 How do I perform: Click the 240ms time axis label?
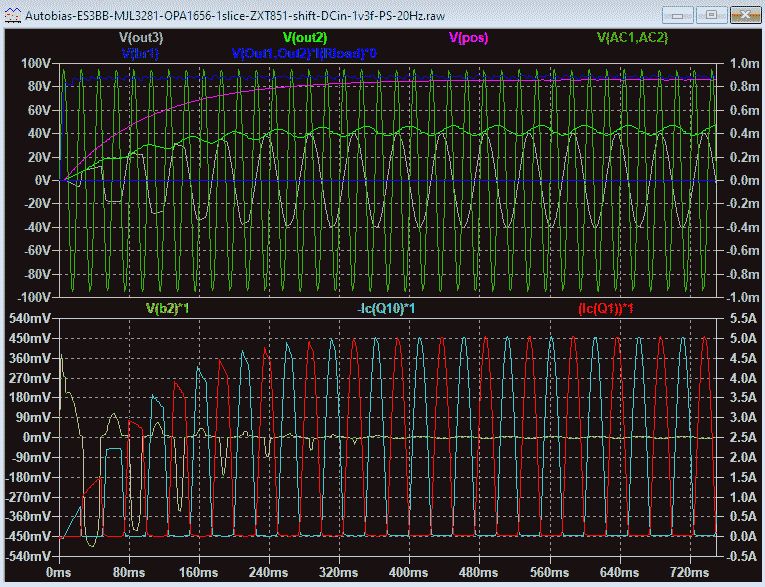pos(269,572)
